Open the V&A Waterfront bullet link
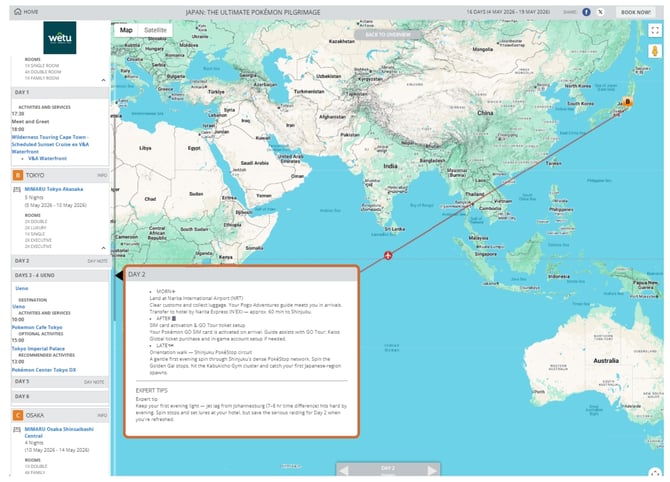This screenshot has width=670, height=482. 47,159
